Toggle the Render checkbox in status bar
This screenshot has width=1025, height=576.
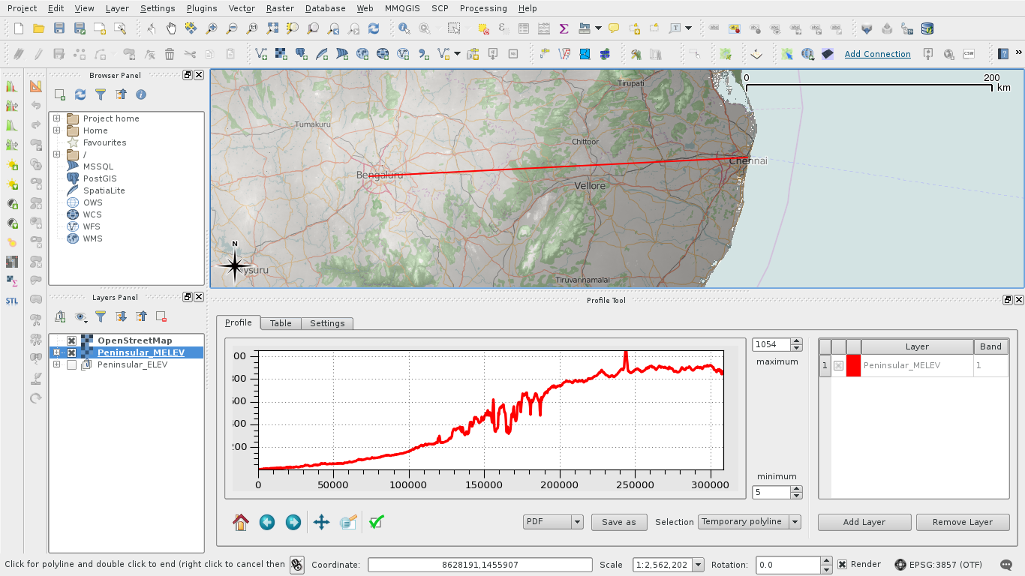pyautogui.click(x=842, y=565)
